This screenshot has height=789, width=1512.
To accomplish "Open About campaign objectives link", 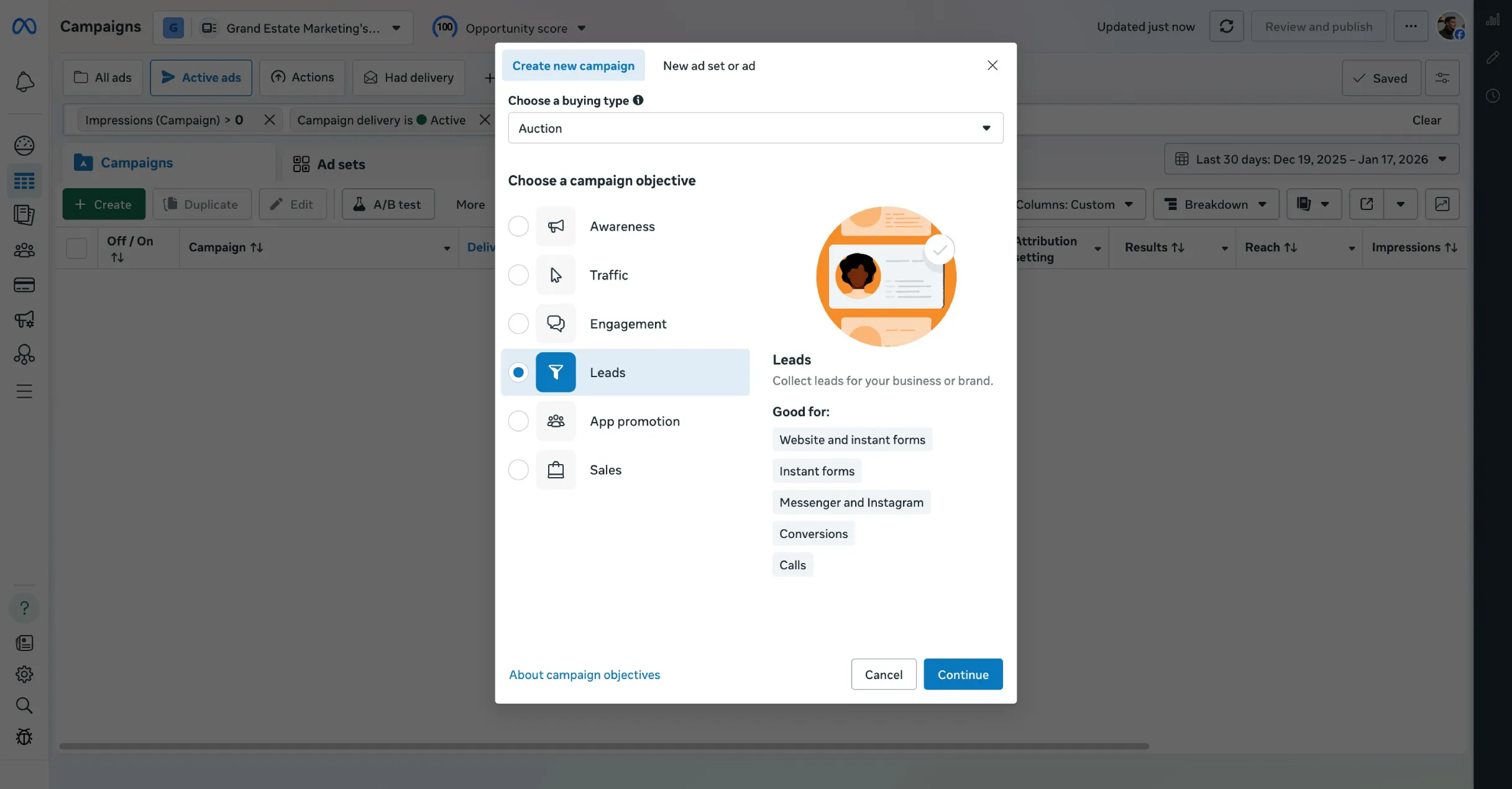I will click(x=584, y=675).
